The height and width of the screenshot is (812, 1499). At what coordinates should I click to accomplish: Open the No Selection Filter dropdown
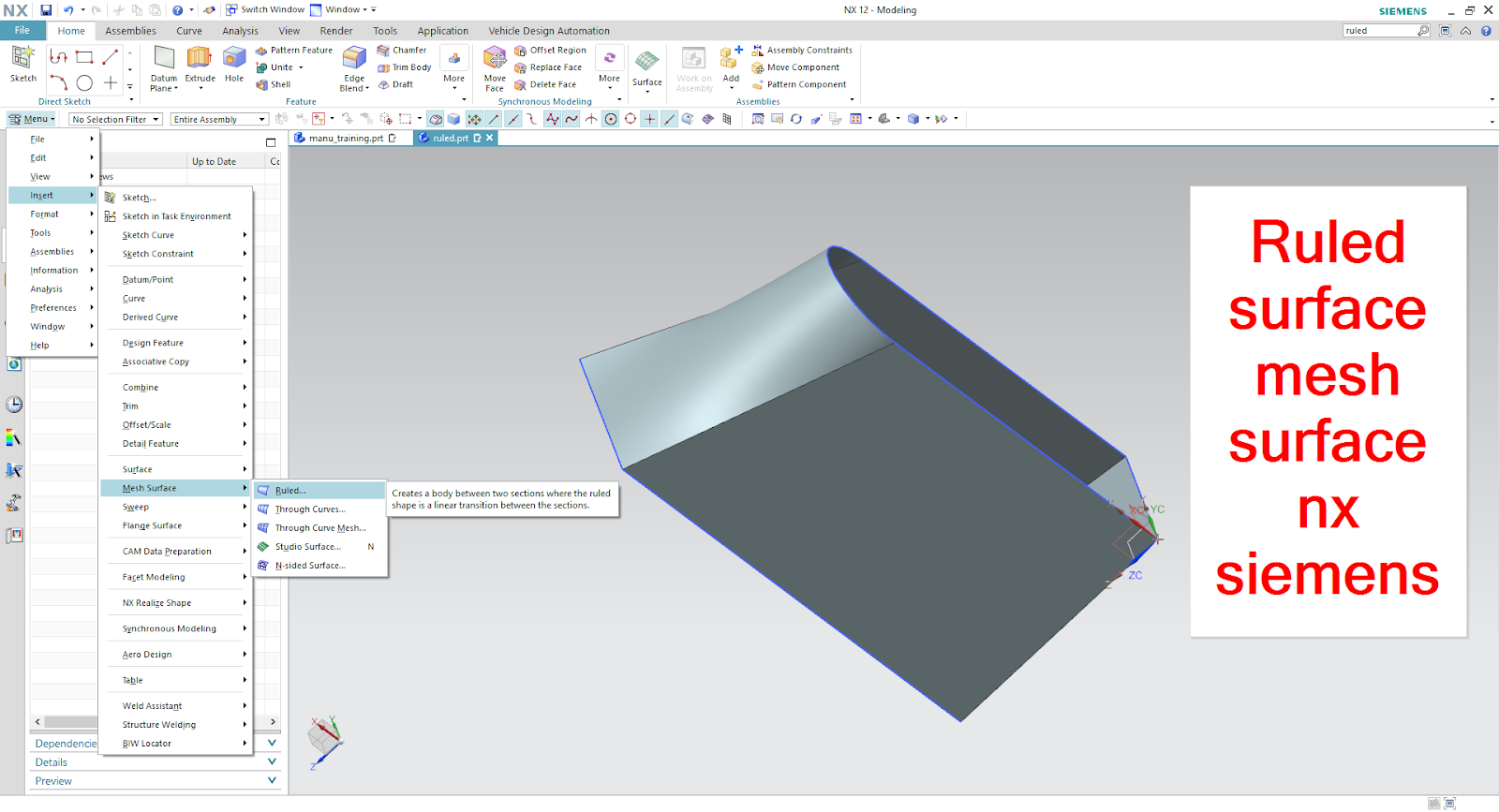(115, 119)
